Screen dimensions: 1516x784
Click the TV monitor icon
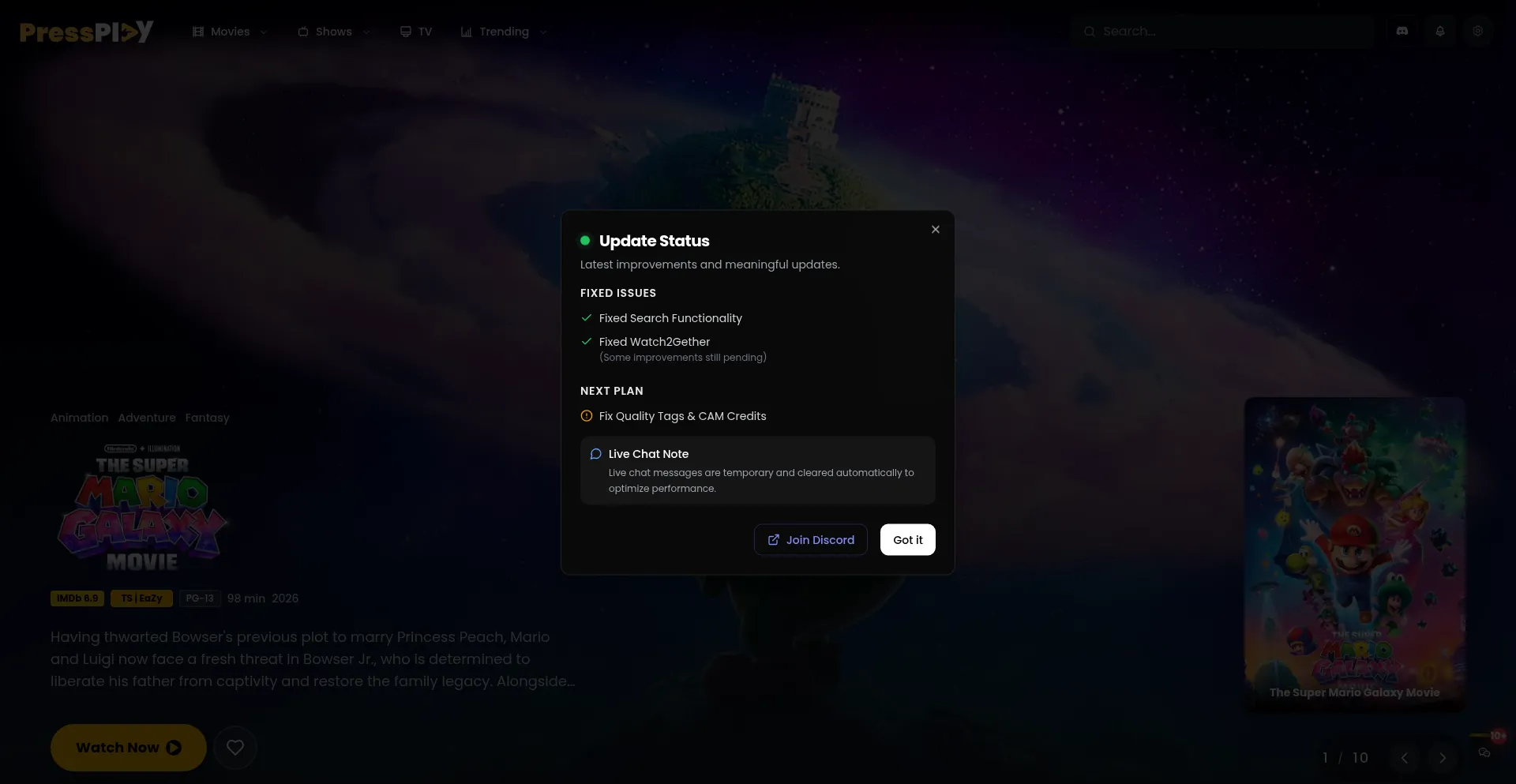click(x=406, y=32)
